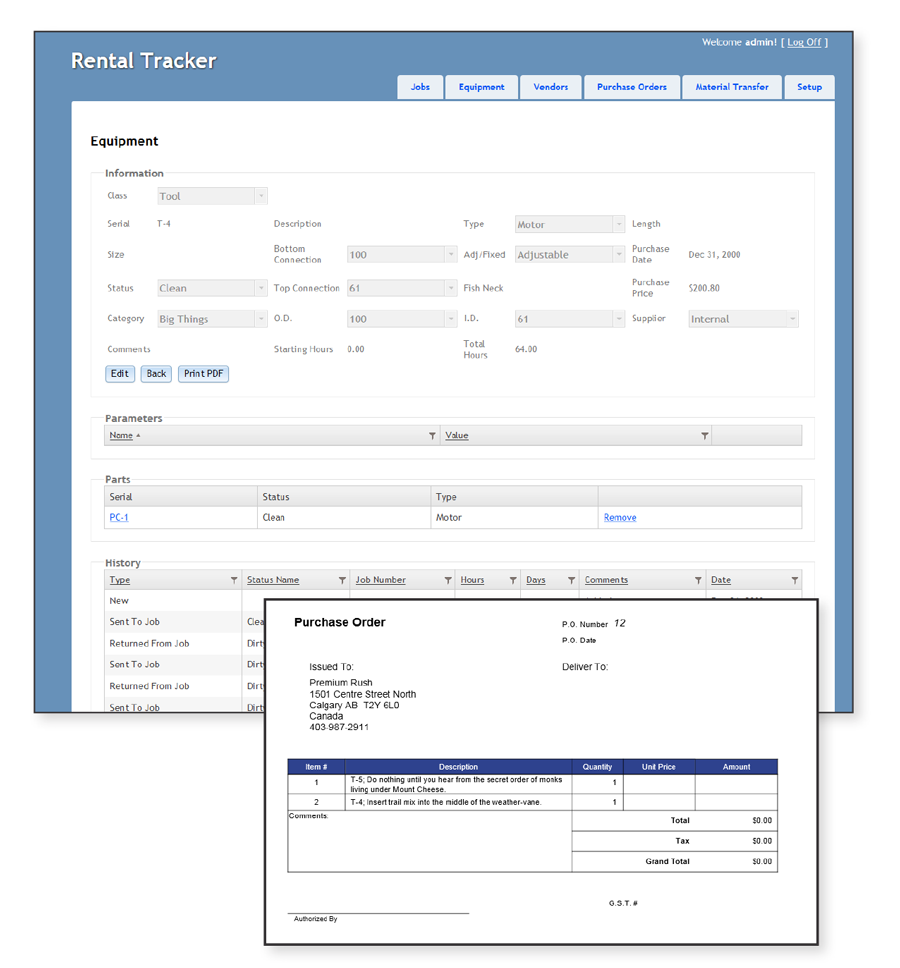The image size is (900, 968).
Task: Open the filter icon for Parameters Value column
Action: pyautogui.click(x=704, y=436)
